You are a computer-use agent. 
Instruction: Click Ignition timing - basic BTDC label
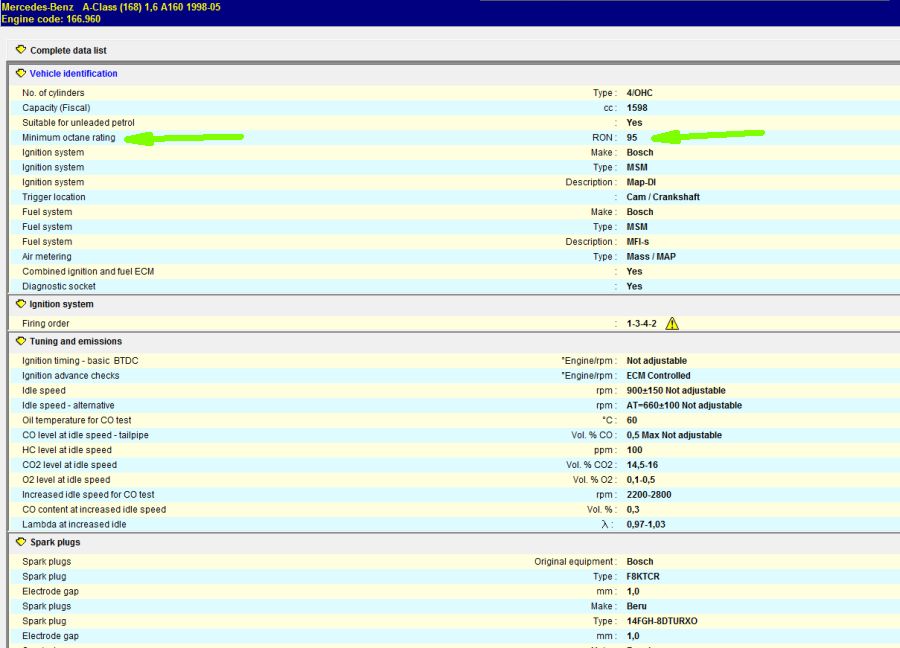[80, 361]
